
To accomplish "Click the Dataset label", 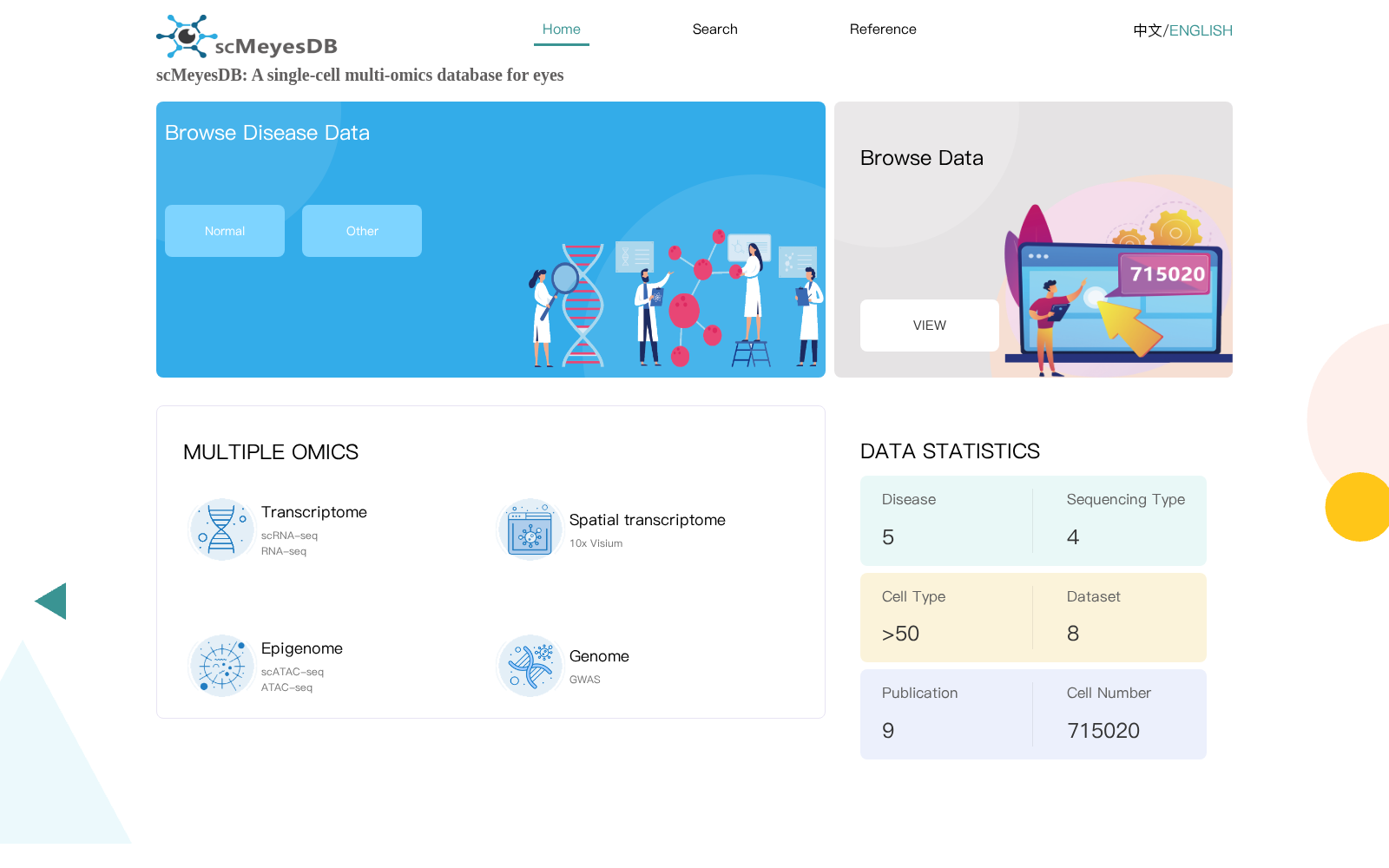I will [x=1094, y=596].
